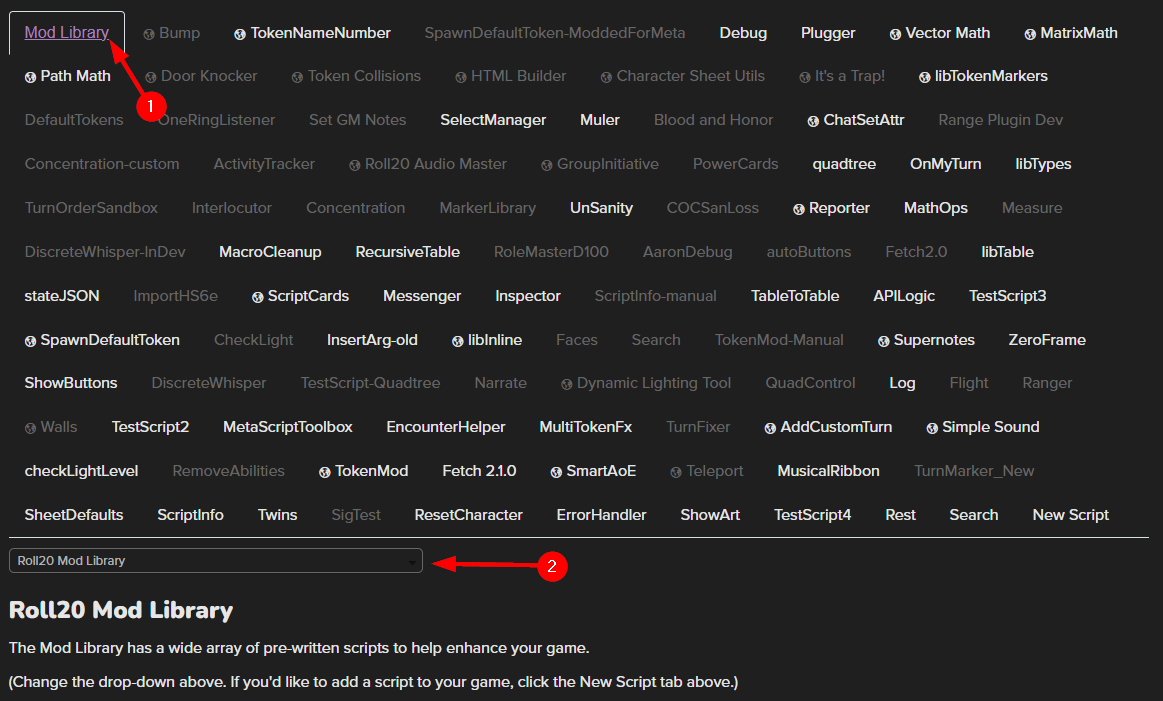Image resolution: width=1163 pixels, height=701 pixels.
Task: Open the Messenger script tab
Action: coord(422,295)
